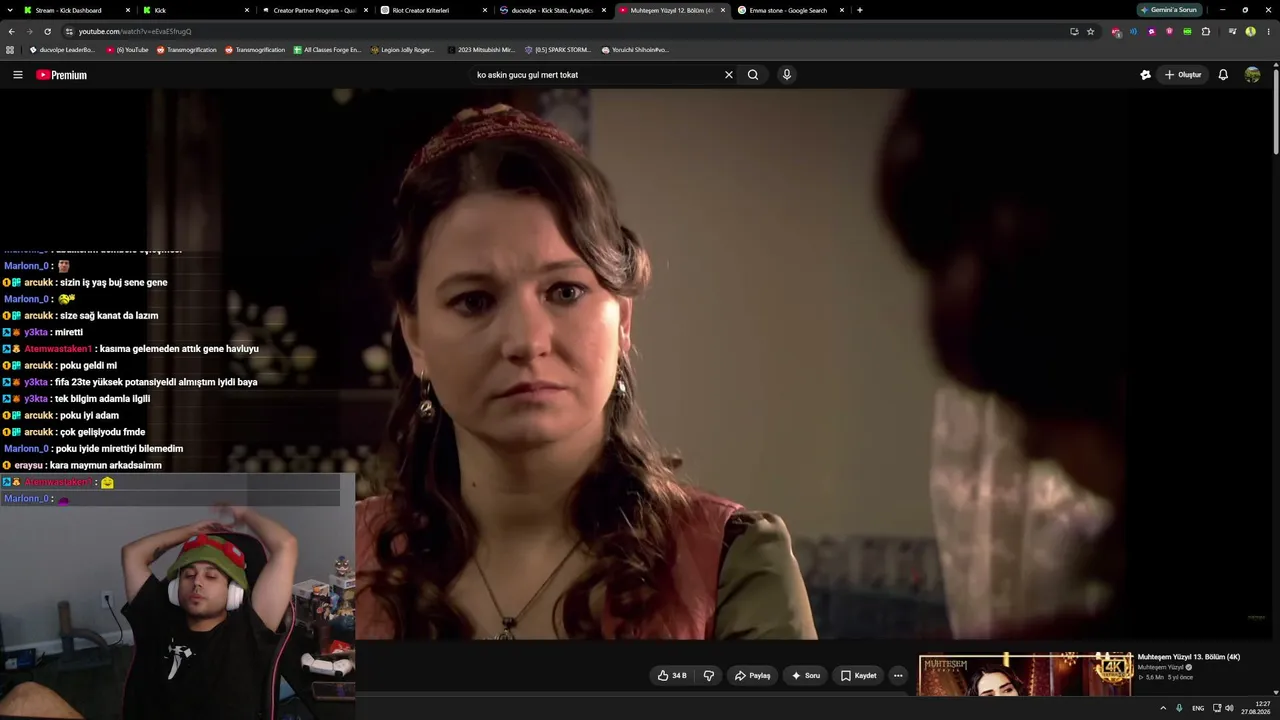The width and height of the screenshot is (1280, 720).
Task: Open 2023 Mitsubishi Mir... bookmark
Action: [481, 50]
